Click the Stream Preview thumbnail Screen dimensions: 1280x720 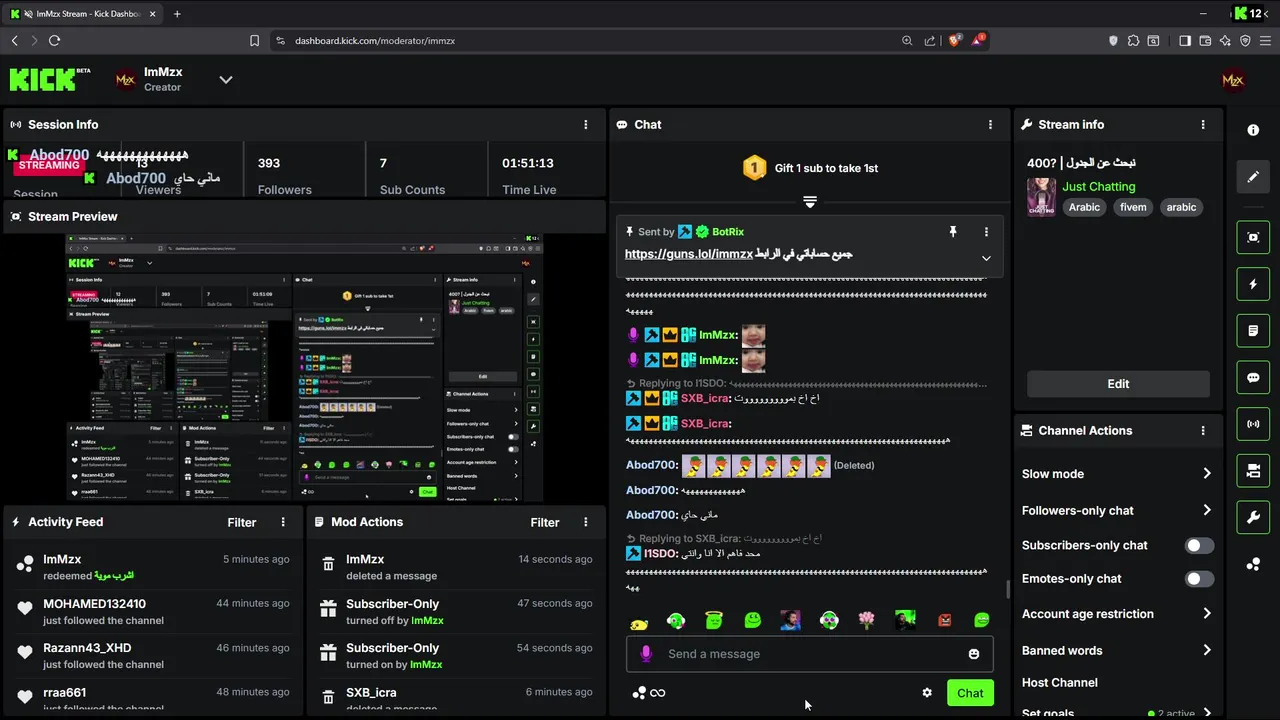coord(305,368)
